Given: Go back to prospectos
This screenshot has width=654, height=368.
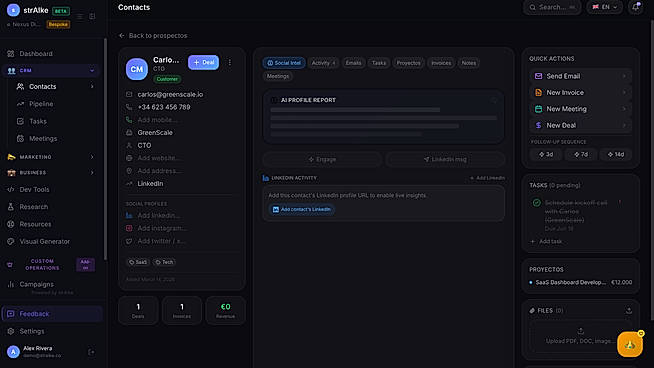Looking at the screenshot, I should tap(153, 35).
